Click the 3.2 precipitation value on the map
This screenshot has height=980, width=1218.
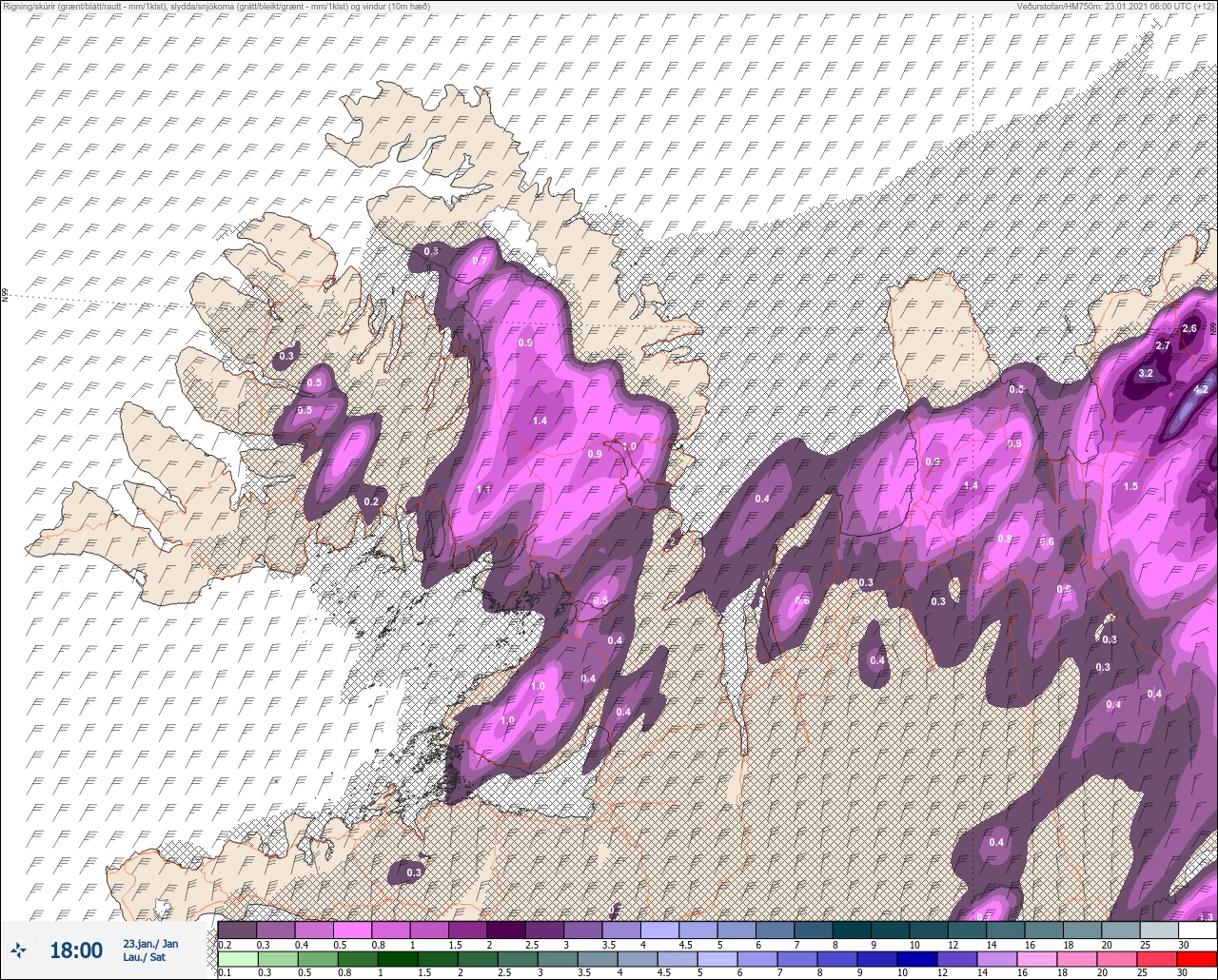[x=1146, y=374]
